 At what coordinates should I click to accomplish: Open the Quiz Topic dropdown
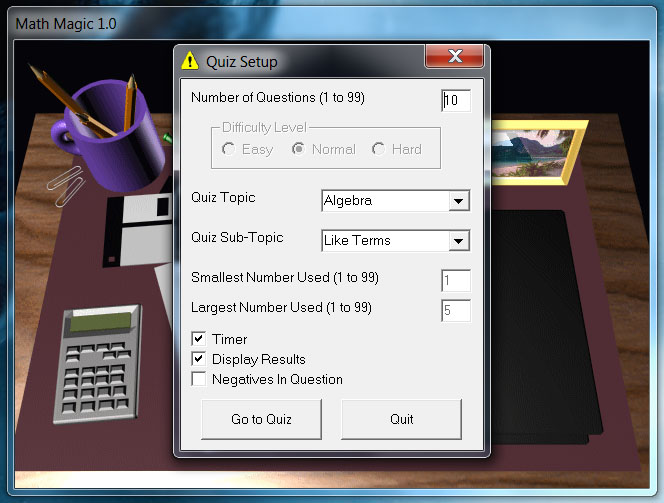coord(458,201)
